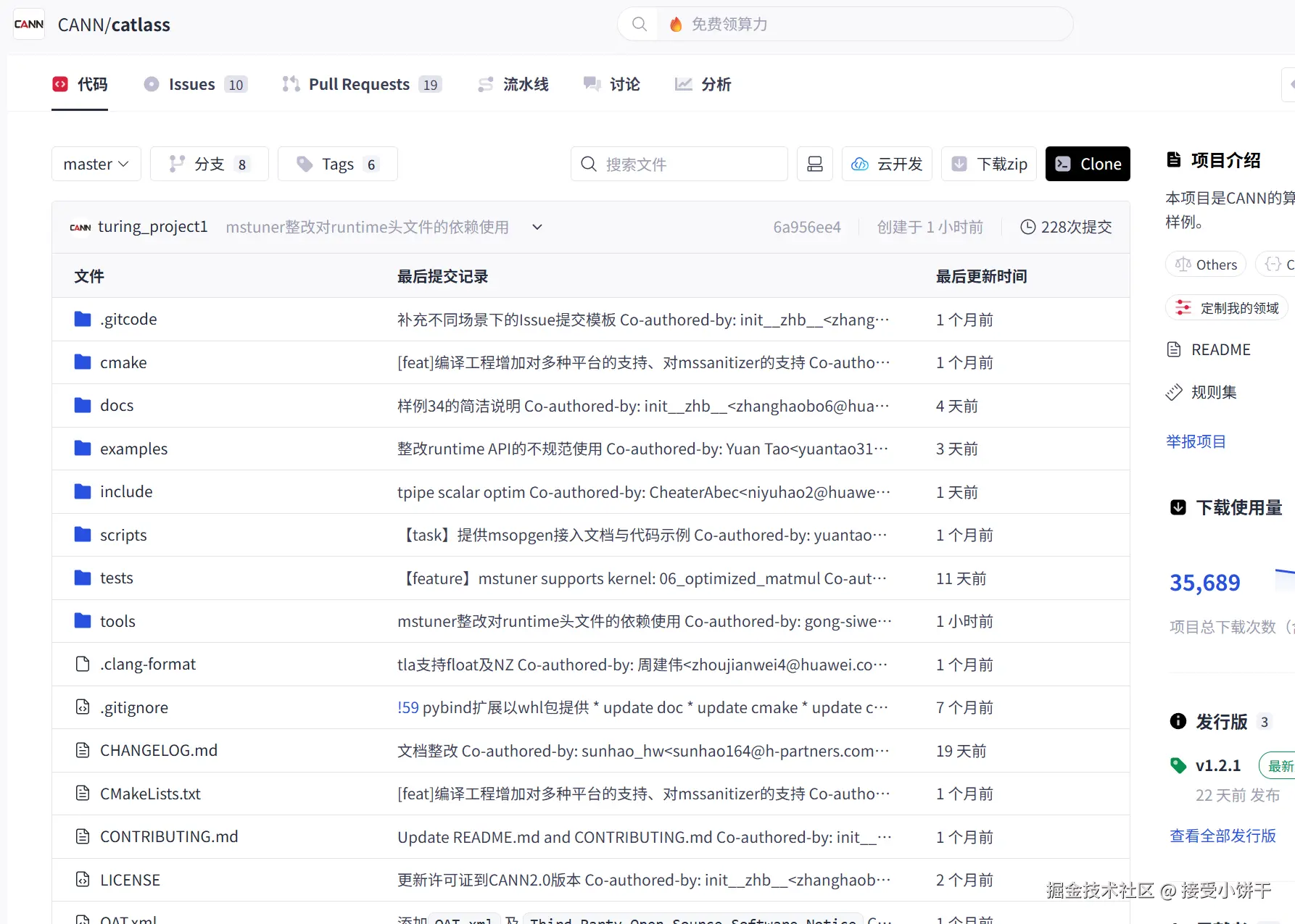The height and width of the screenshot is (924, 1295).
Task: Click the 35,689 download count
Action: [x=1205, y=583]
